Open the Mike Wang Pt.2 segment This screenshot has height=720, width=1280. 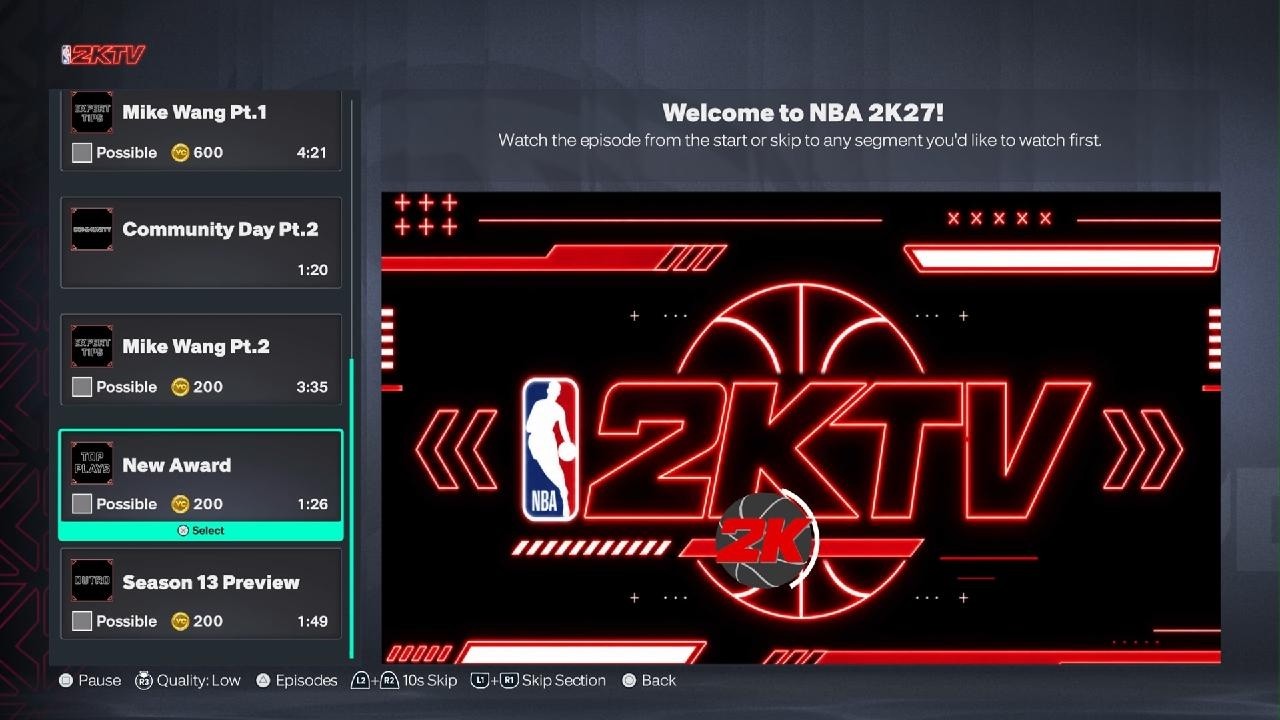coord(201,359)
